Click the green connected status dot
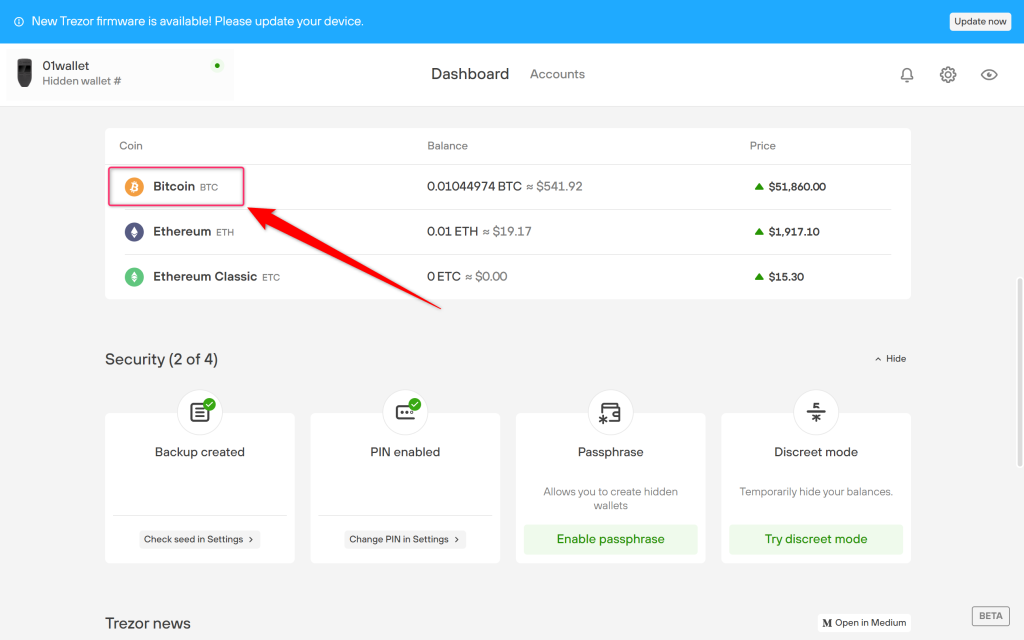The width and height of the screenshot is (1024, 640). pyautogui.click(x=217, y=65)
